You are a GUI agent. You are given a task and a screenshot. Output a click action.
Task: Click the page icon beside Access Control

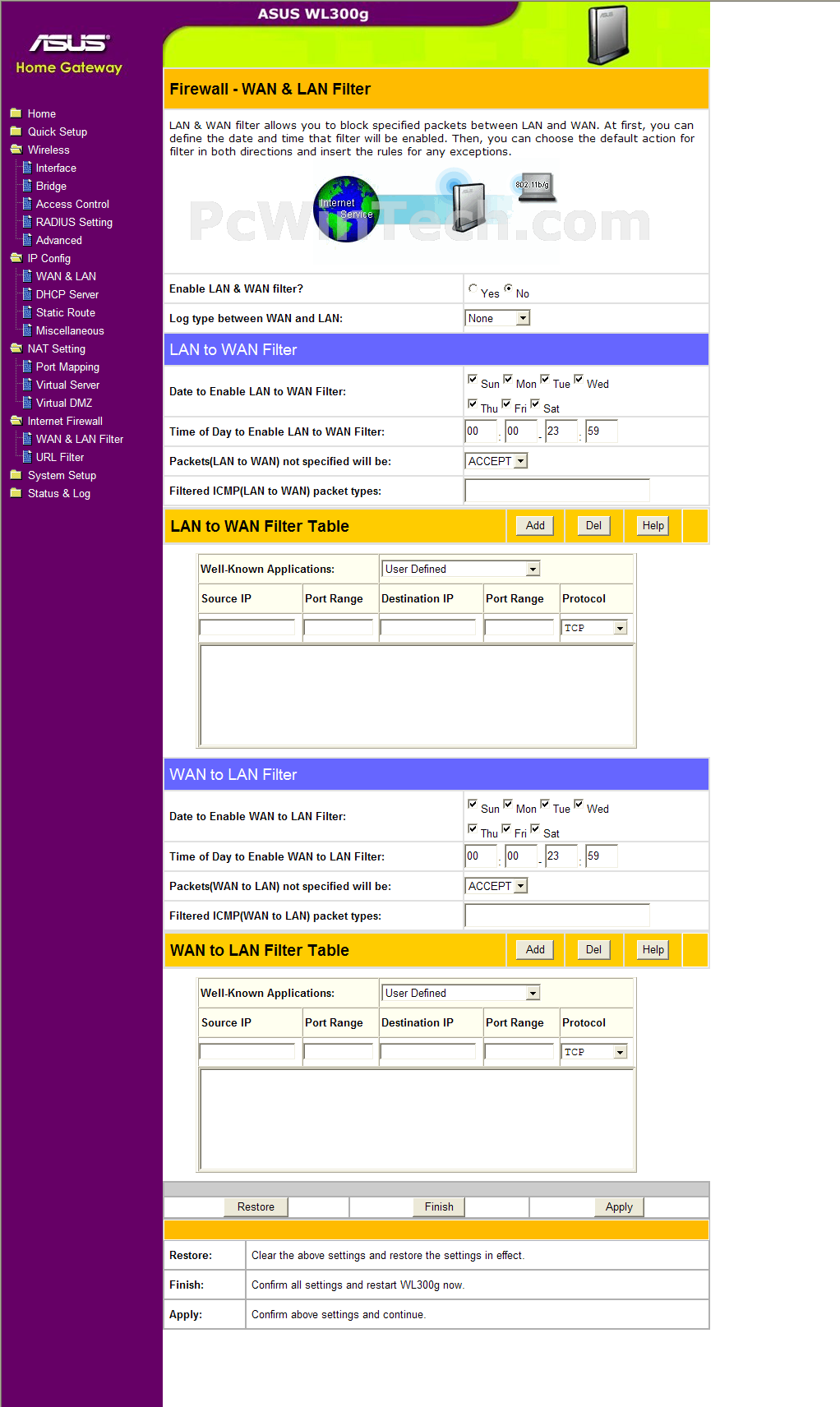[x=27, y=204]
